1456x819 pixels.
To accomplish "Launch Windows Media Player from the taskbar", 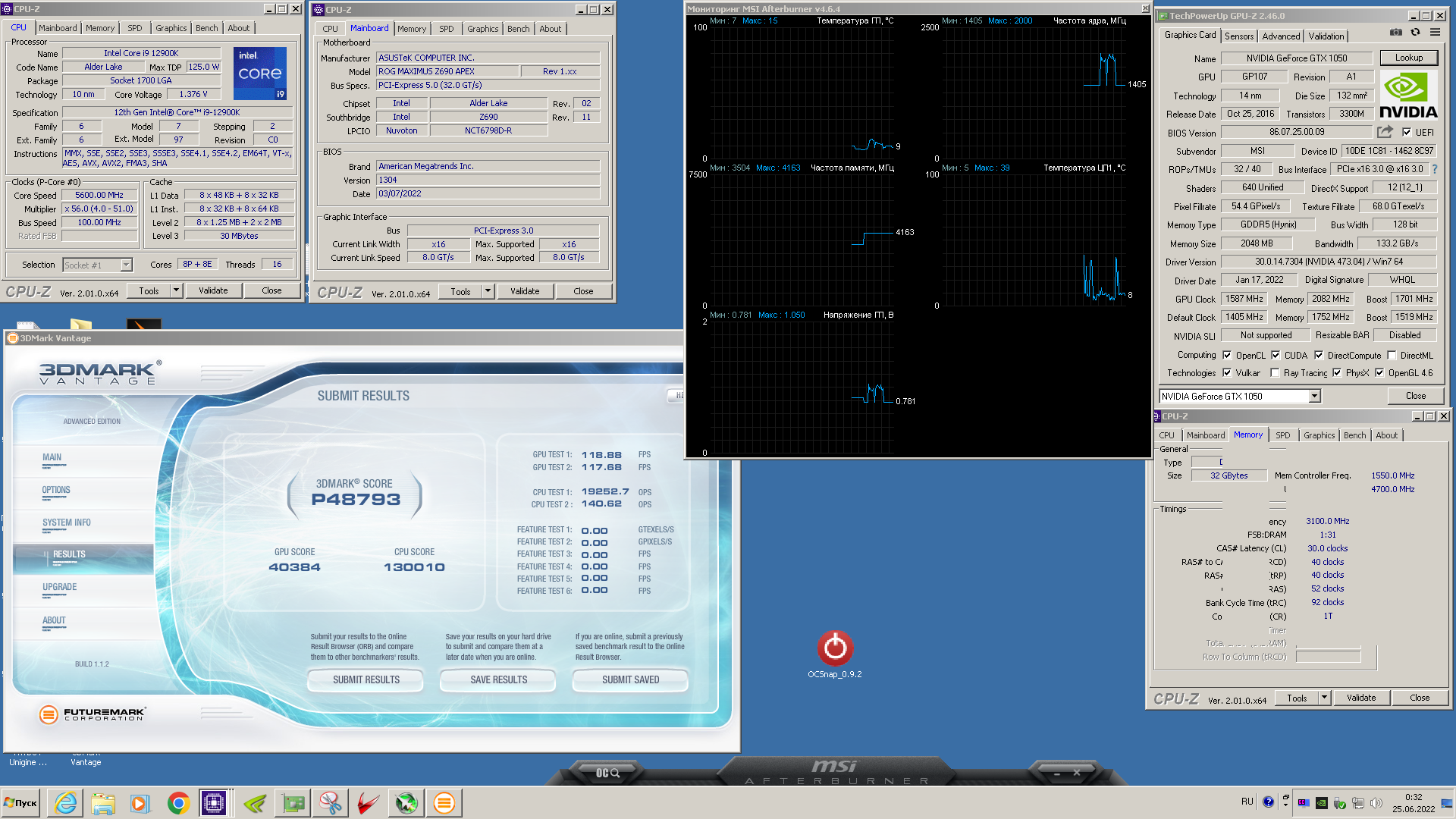I will [x=140, y=802].
